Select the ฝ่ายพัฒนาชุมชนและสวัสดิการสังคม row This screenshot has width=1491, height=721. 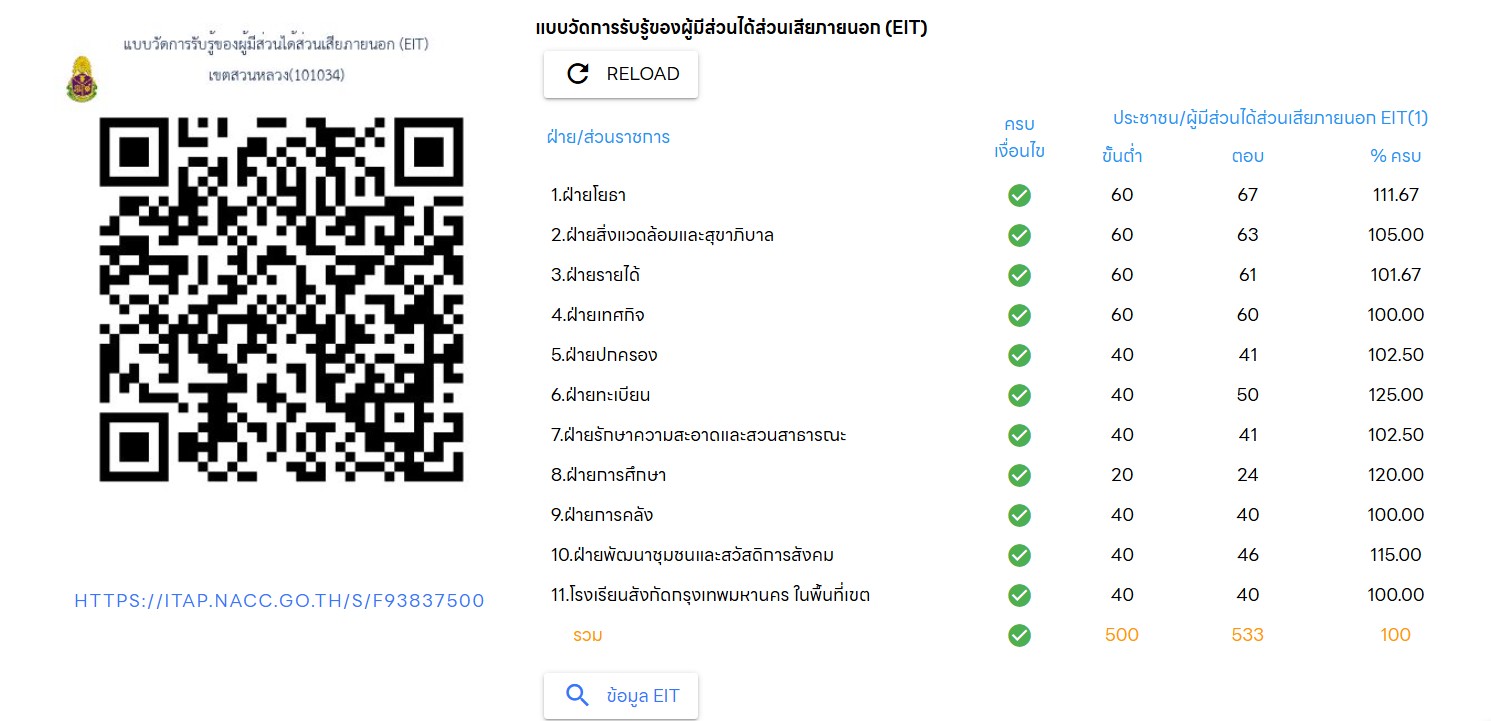(x=989, y=555)
